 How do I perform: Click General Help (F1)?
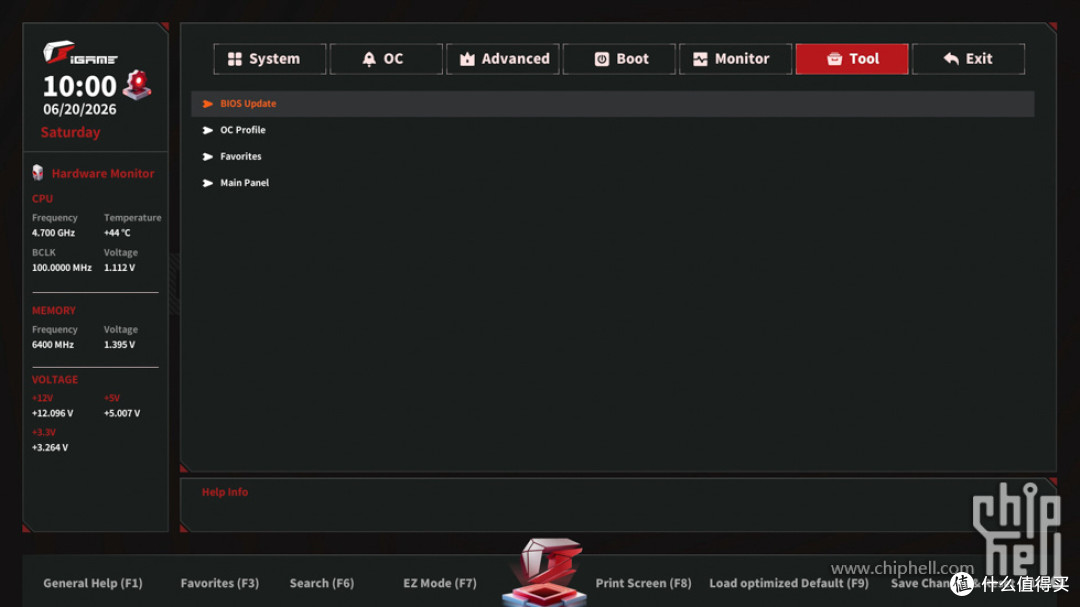click(x=93, y=583)
